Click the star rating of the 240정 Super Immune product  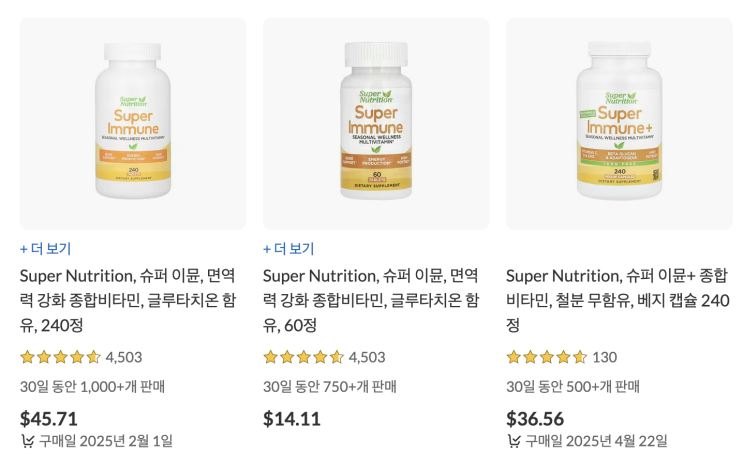pyautogui.click(x=60, y=357)
